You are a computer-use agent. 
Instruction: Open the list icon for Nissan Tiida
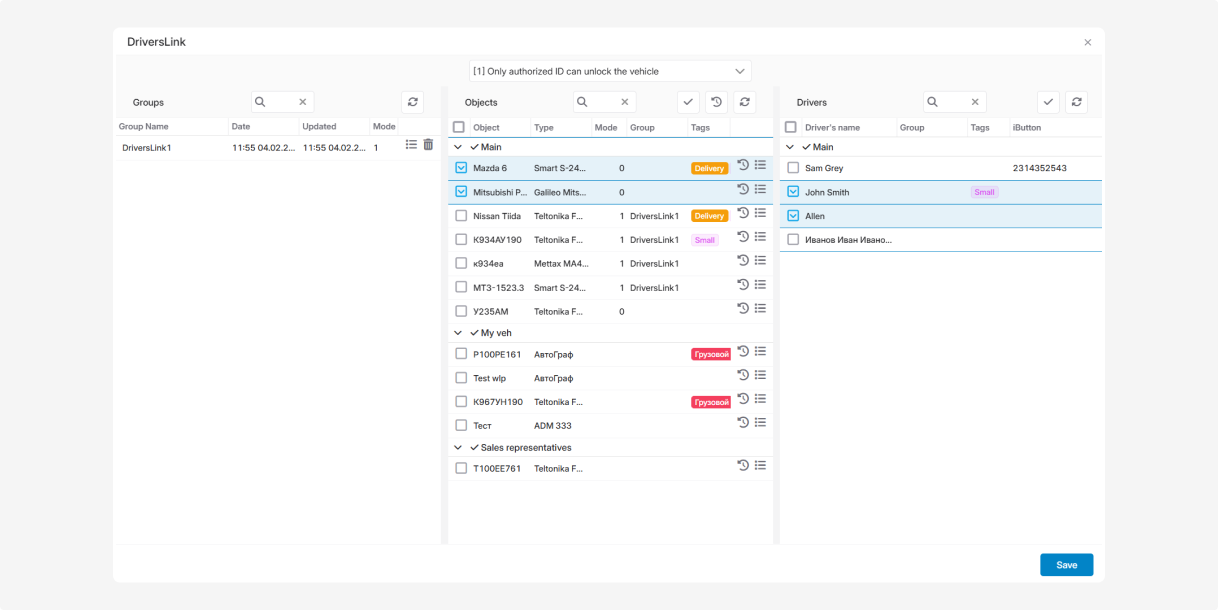(x=760, y=213)
